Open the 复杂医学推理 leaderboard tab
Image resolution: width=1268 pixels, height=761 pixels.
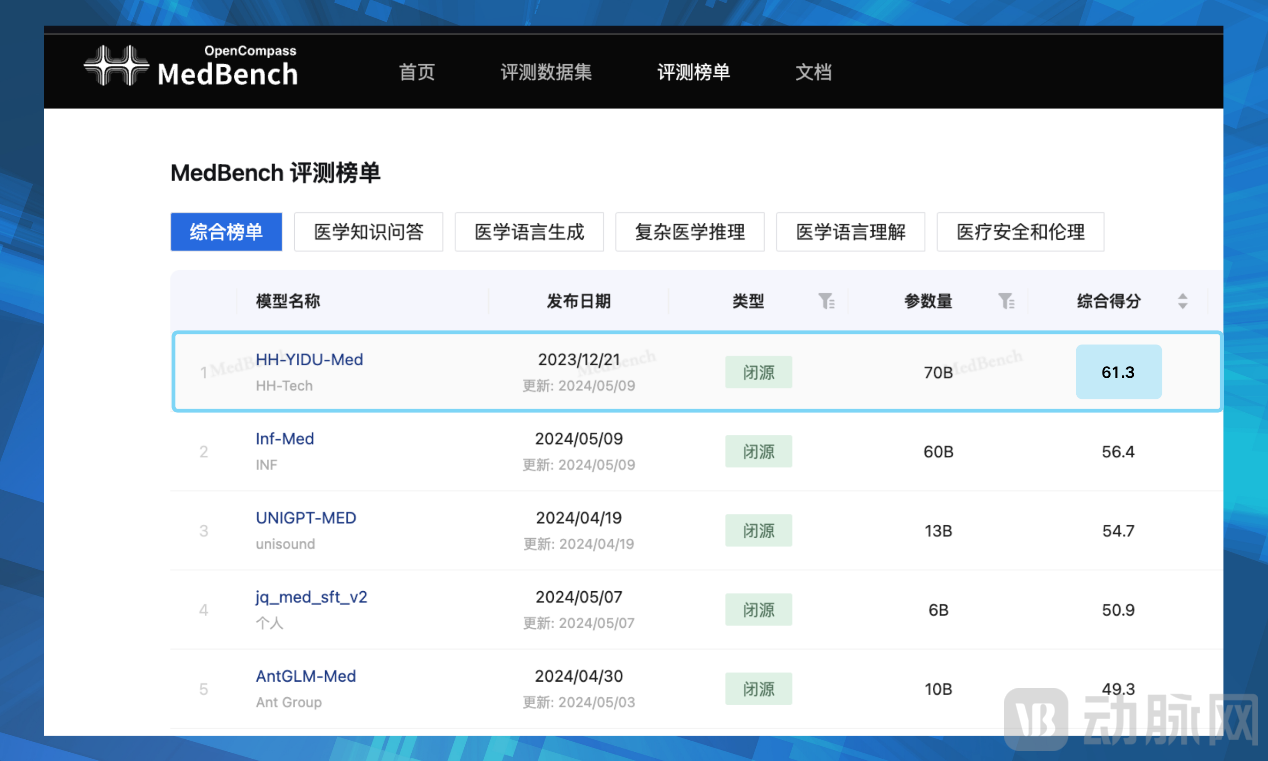coord(690,231)
